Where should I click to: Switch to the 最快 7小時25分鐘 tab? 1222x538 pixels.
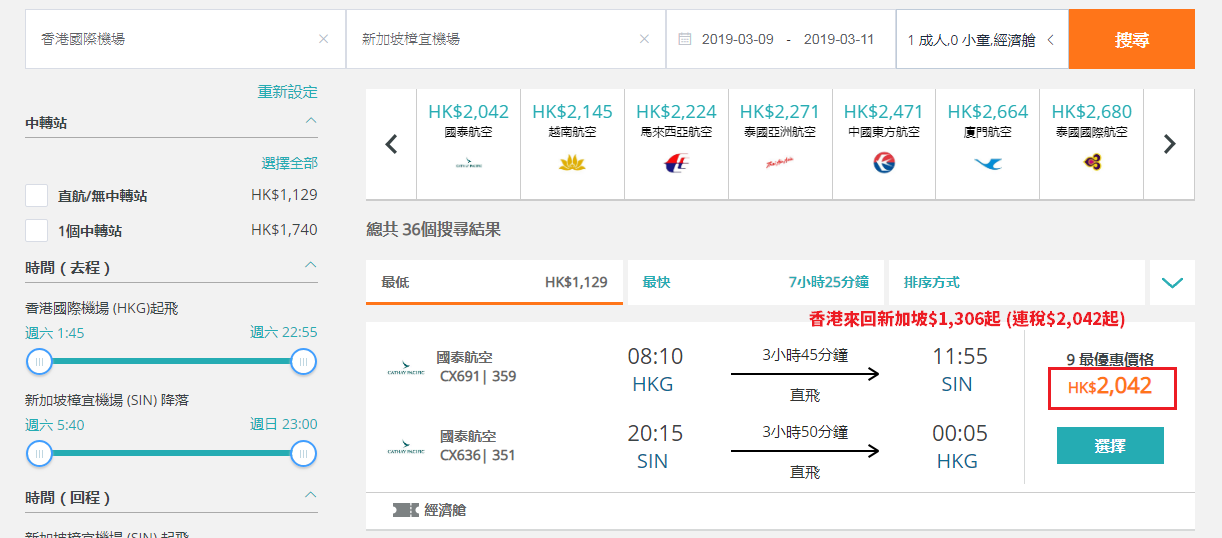click(x=755, y=282)
